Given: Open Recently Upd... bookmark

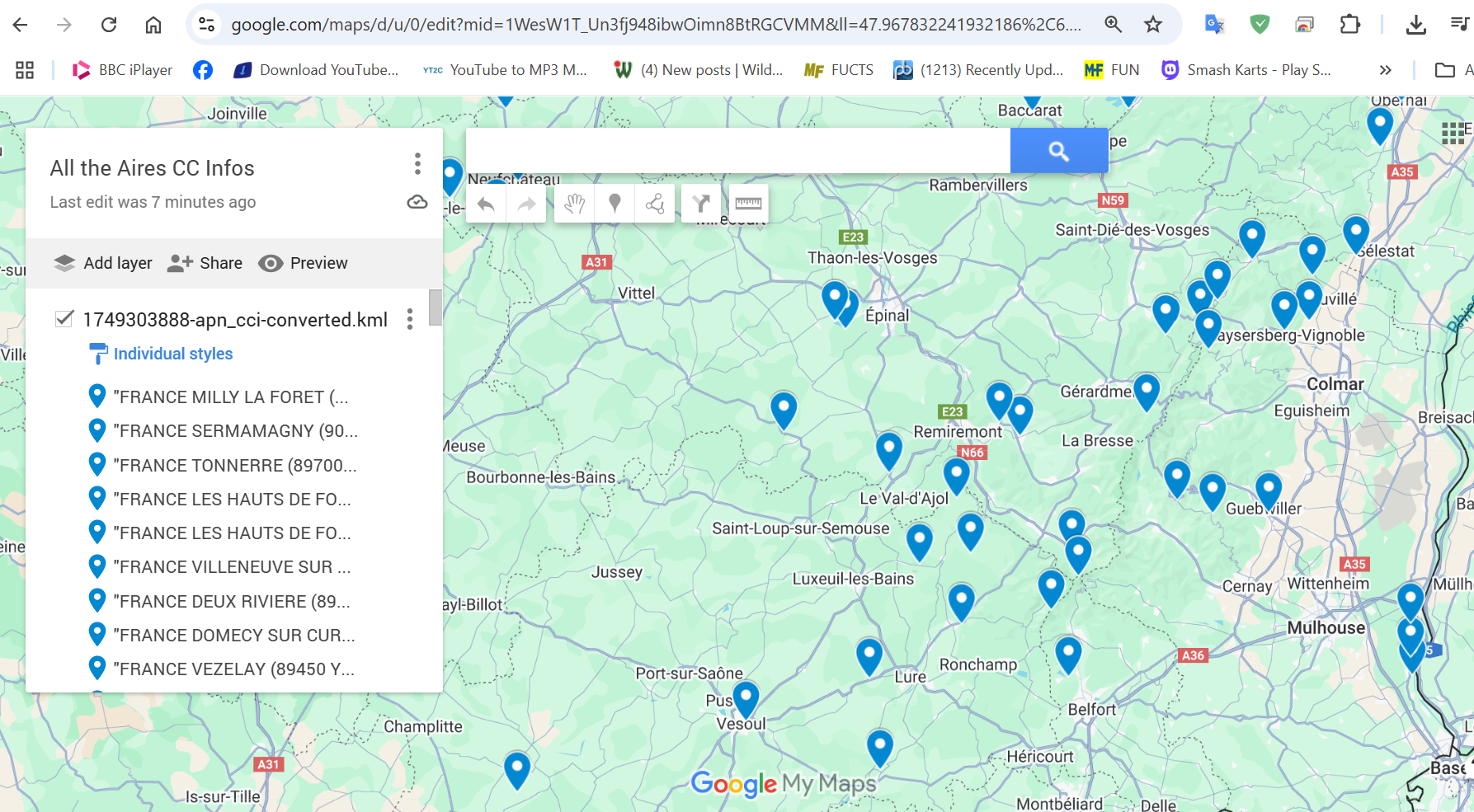Looking at the screenshot, I should [979, 70].
